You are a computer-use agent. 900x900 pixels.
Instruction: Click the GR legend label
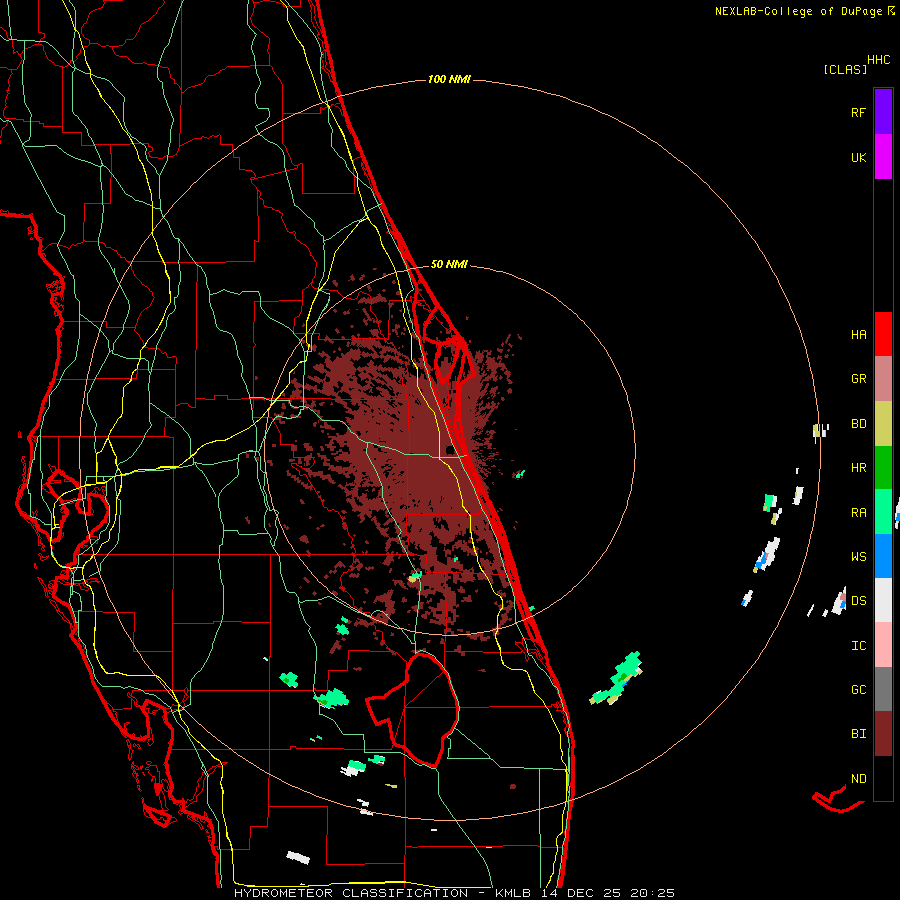pos(858,379)
